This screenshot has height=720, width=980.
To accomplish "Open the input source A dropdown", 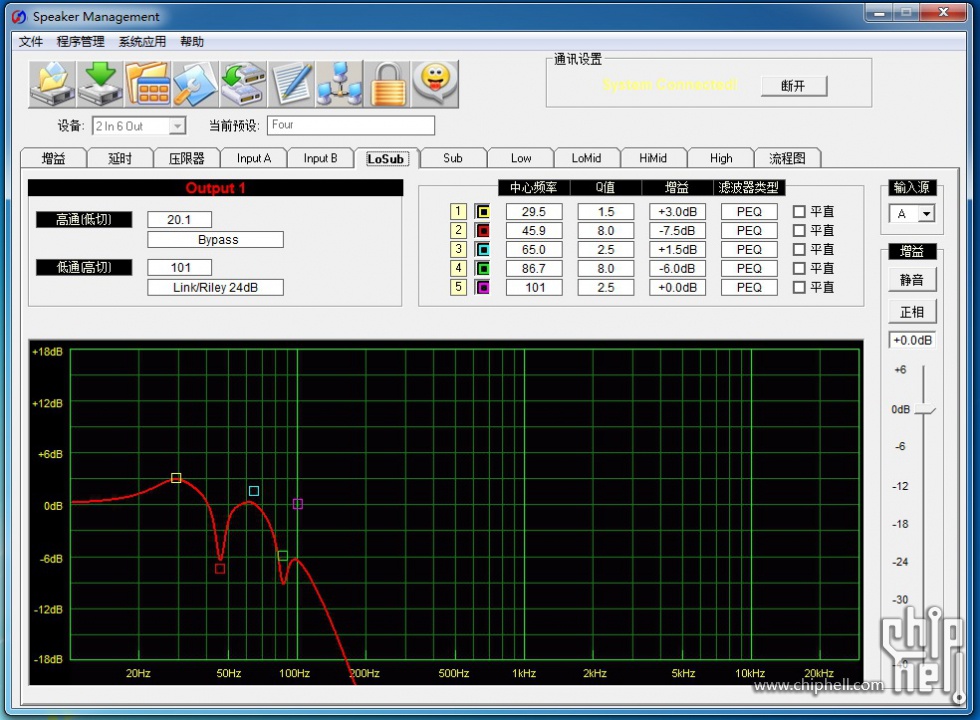I will (x=926, y=214).
